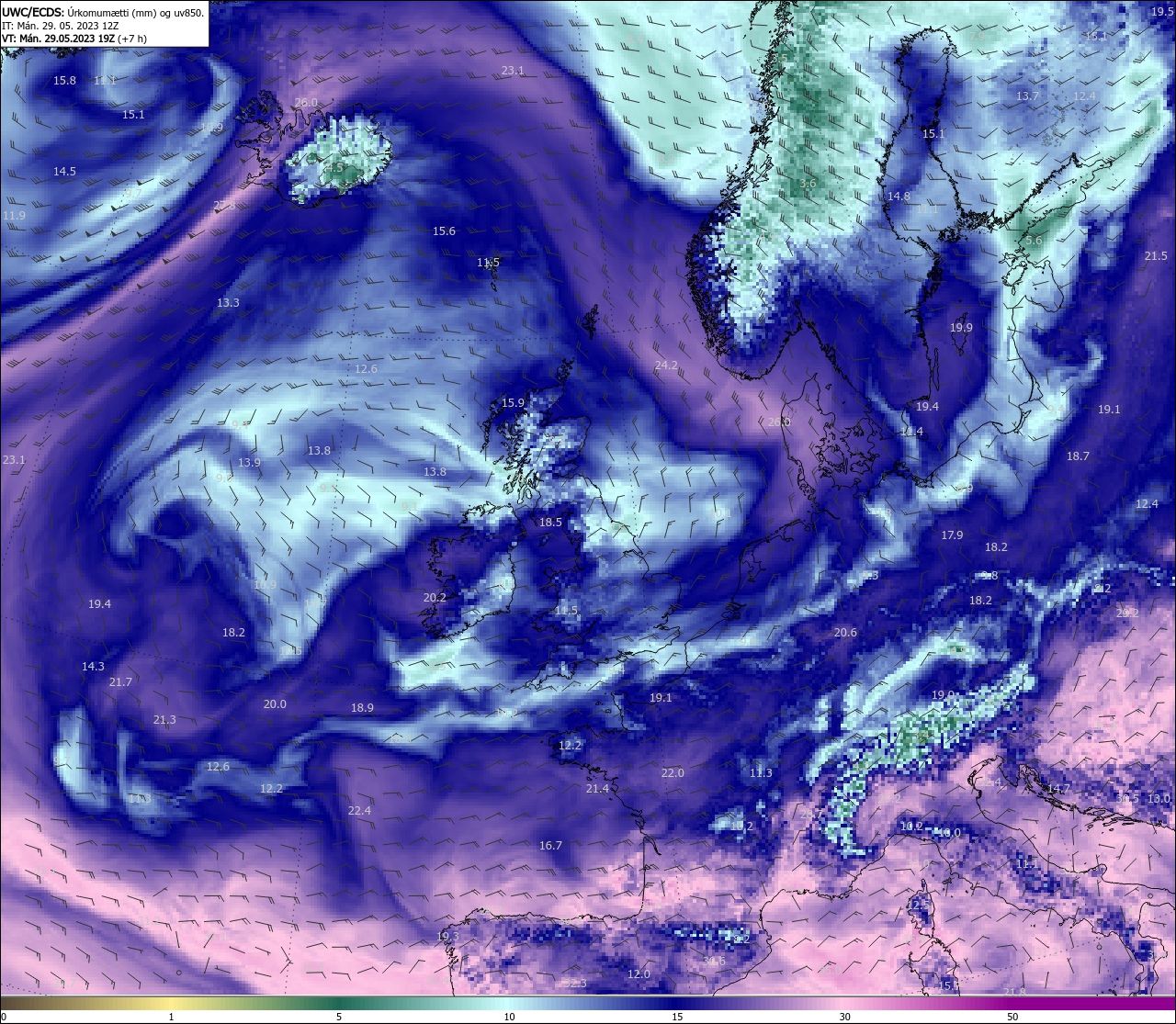
Task: Click the '13.3' value on the map
Action: tap(228, 303)
